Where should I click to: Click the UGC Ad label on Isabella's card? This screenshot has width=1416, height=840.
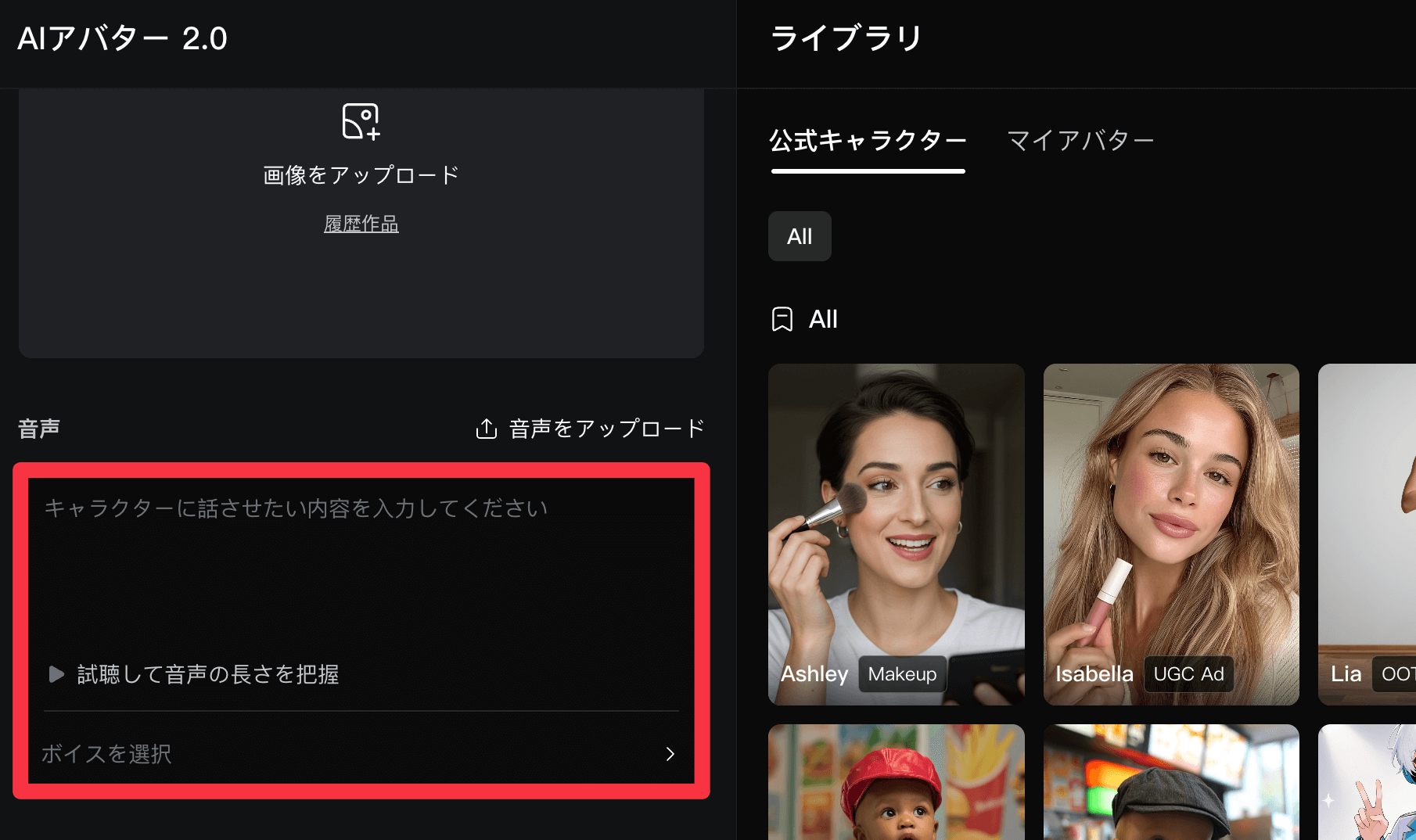(1188, 673)
